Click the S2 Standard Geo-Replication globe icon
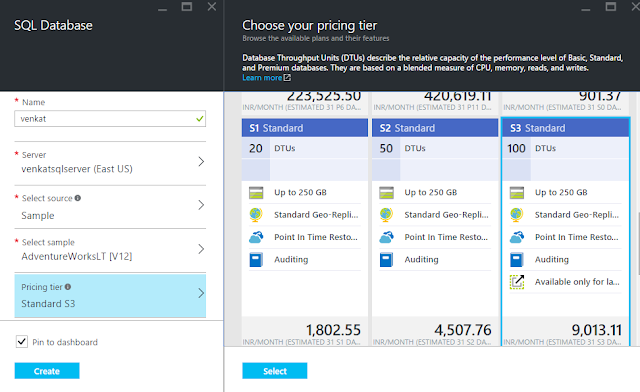 (x=386, y=214)
